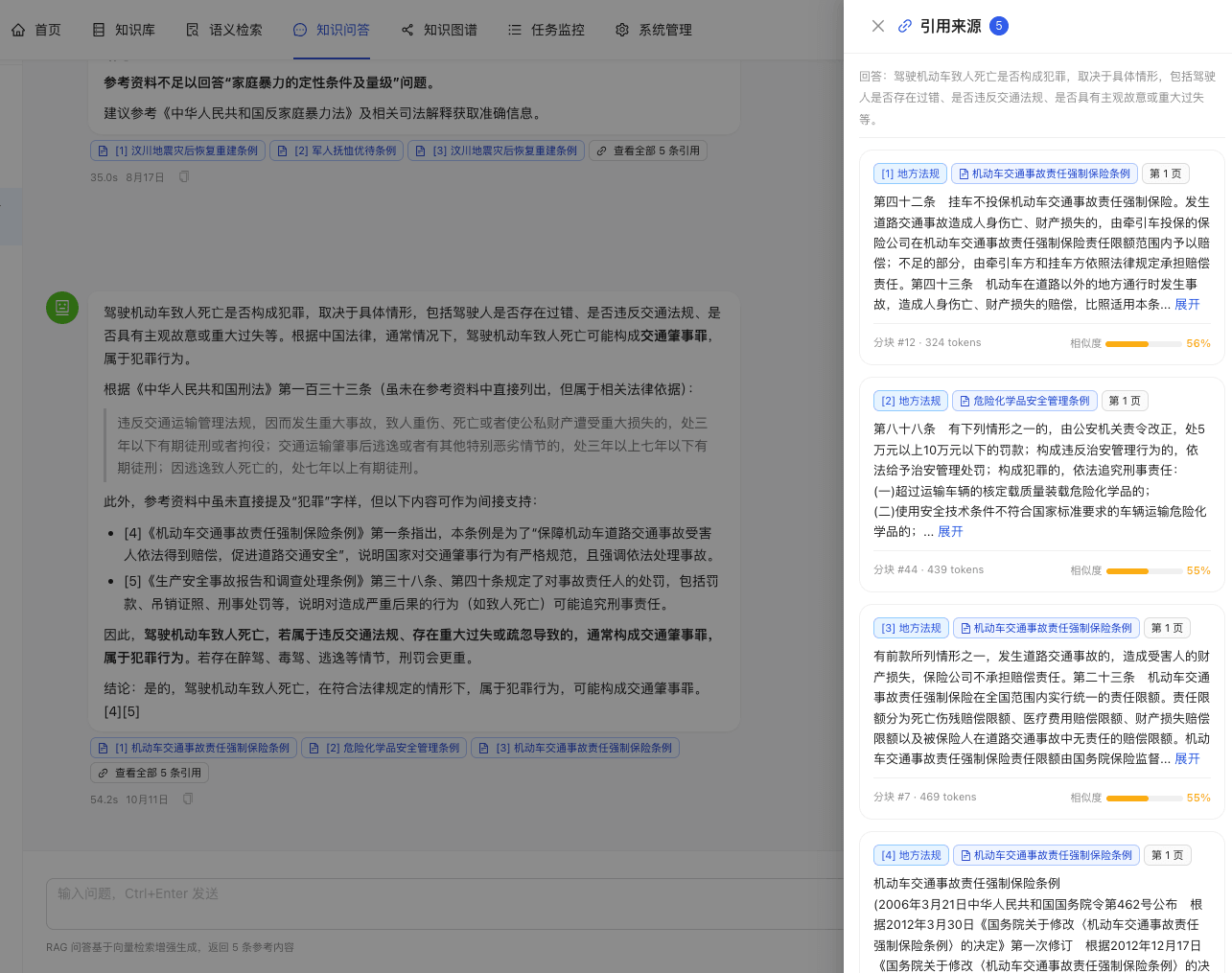The image size is (1232, 973).
Task: Expand citation [3] text with 展开
Action: [1187, 758]
